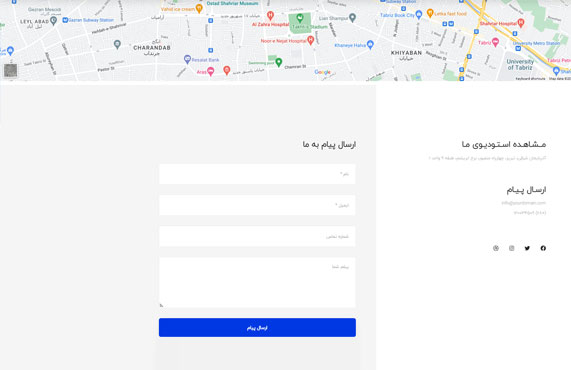Select the Gazran Subway Station icon
Screen dimensions: 571x370
(65, 20)
